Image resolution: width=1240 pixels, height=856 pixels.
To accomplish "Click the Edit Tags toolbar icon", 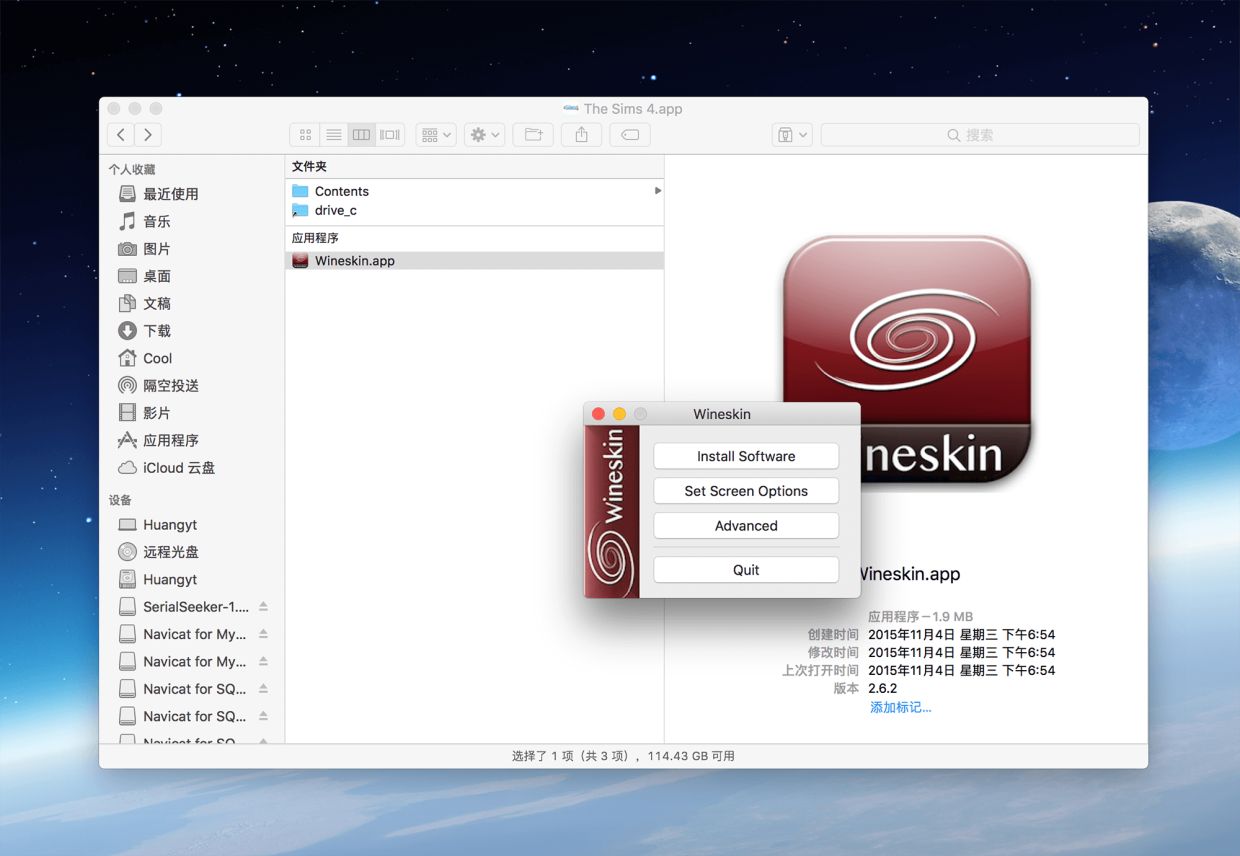I will [x=630, y=135].
